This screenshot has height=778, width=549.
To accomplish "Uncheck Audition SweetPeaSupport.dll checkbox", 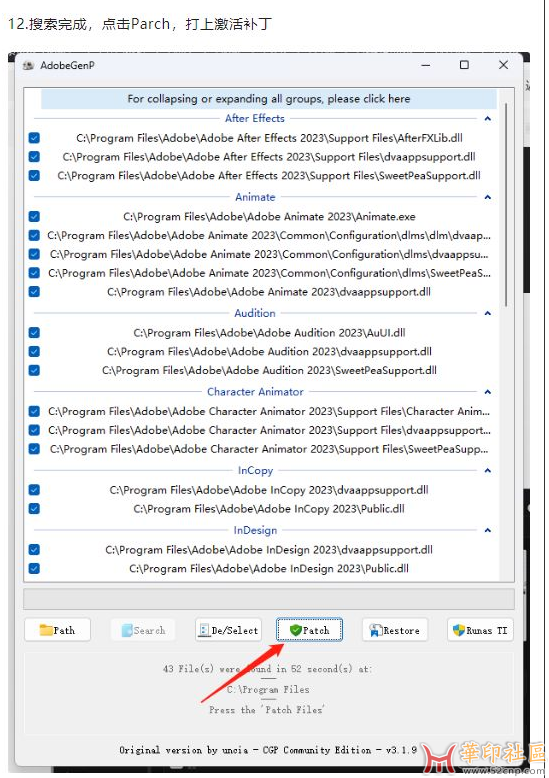I will pyautogui.click(x=34, y=371).
